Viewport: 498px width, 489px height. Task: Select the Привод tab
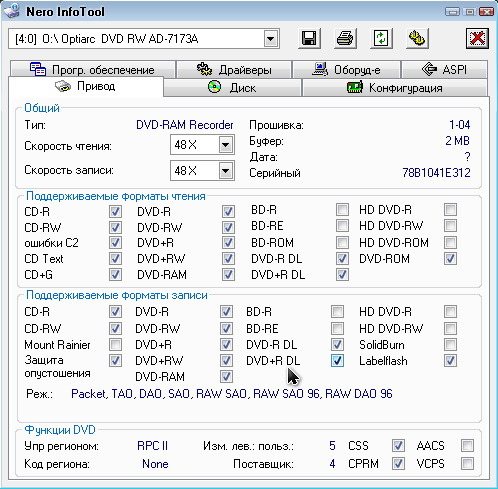(x=86, y=86)
